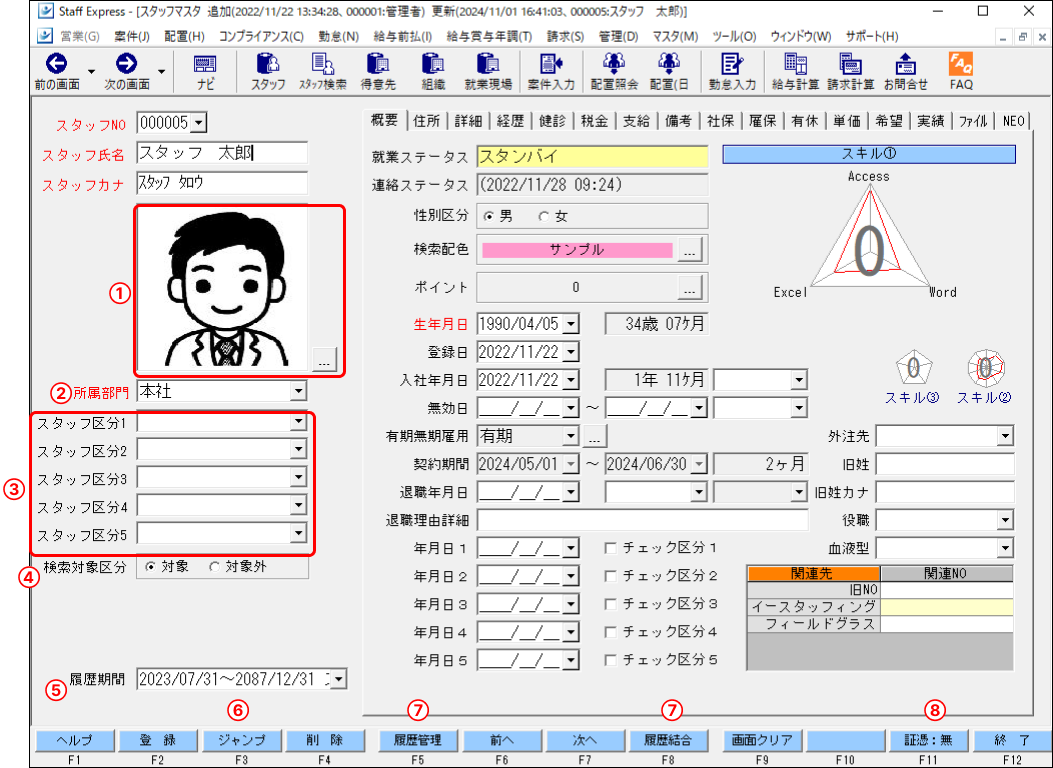Tick チェック区分3 checkbox
This screenshot has height=768, width=1053.
pyautogui.click(x=610, y=604)
